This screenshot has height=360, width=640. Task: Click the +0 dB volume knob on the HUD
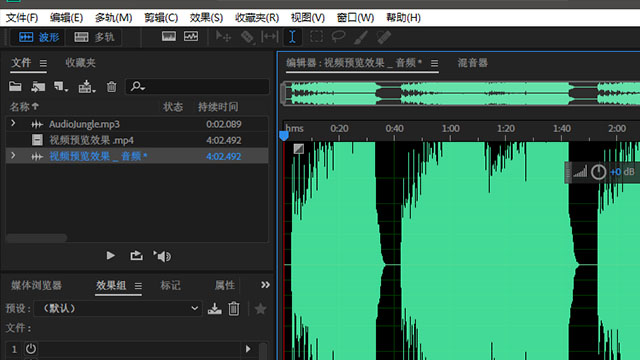[598, 172]
